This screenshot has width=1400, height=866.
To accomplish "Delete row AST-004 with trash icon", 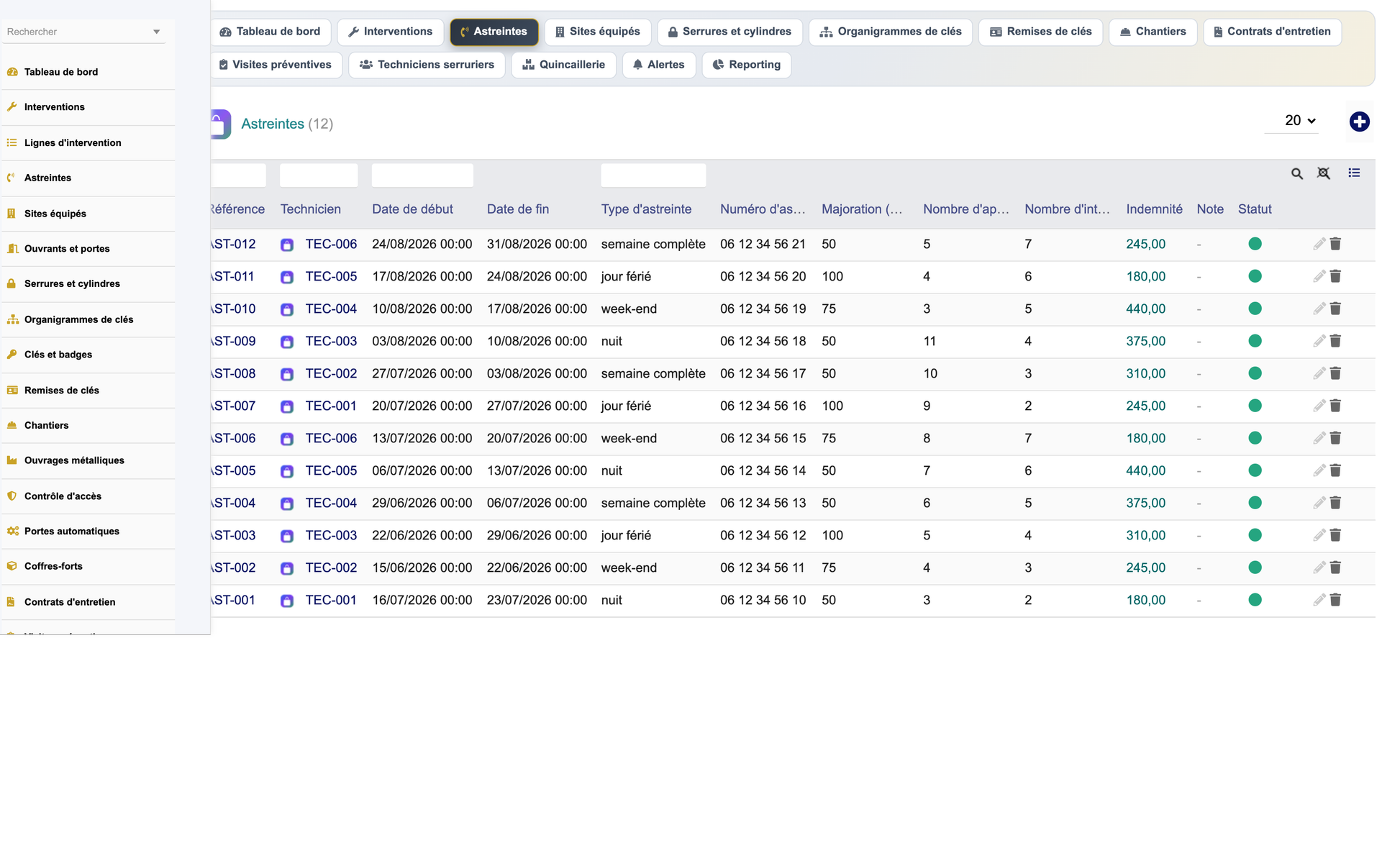I will [1335, 503].
